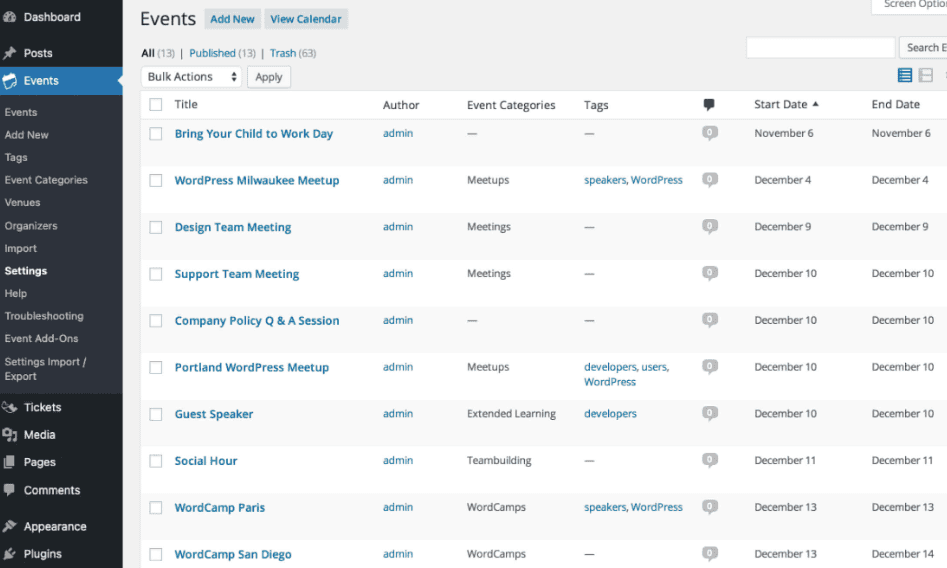Open Event Add-Ons submenu item
947x568 pixels.
[42, 338]
